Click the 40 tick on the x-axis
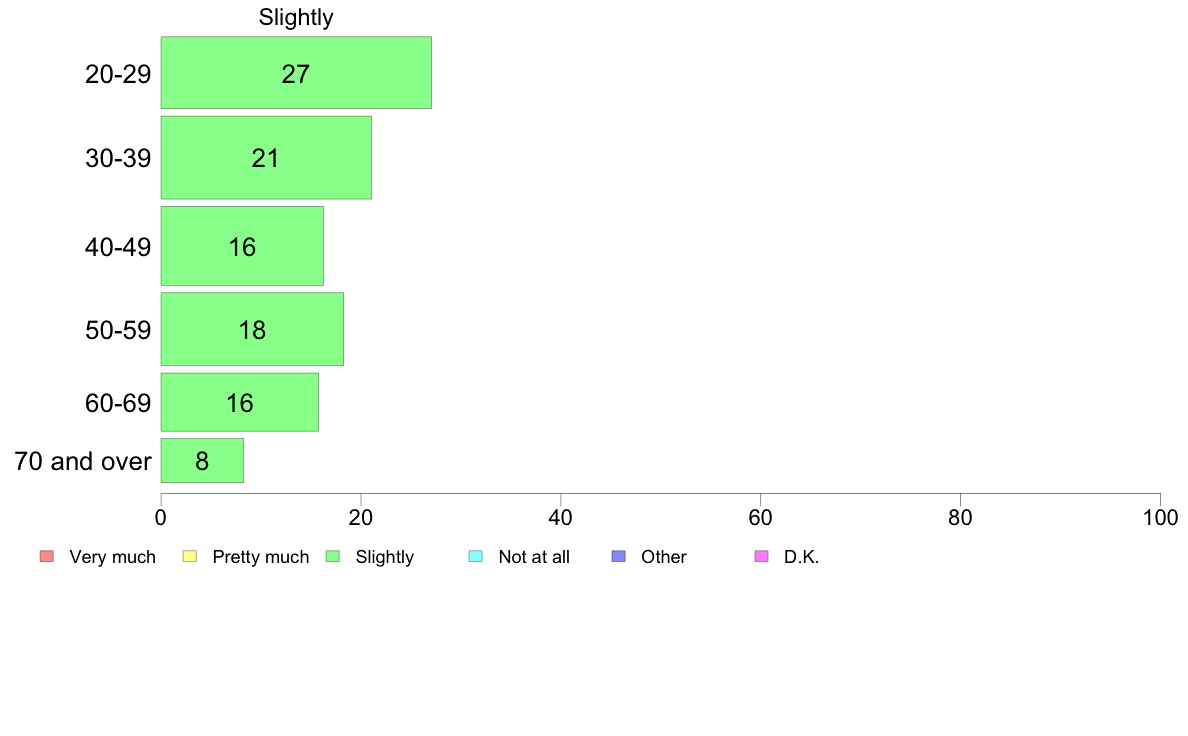Image resolution: width=1188 pixels, height=736 pixels. tap(561, 518)
